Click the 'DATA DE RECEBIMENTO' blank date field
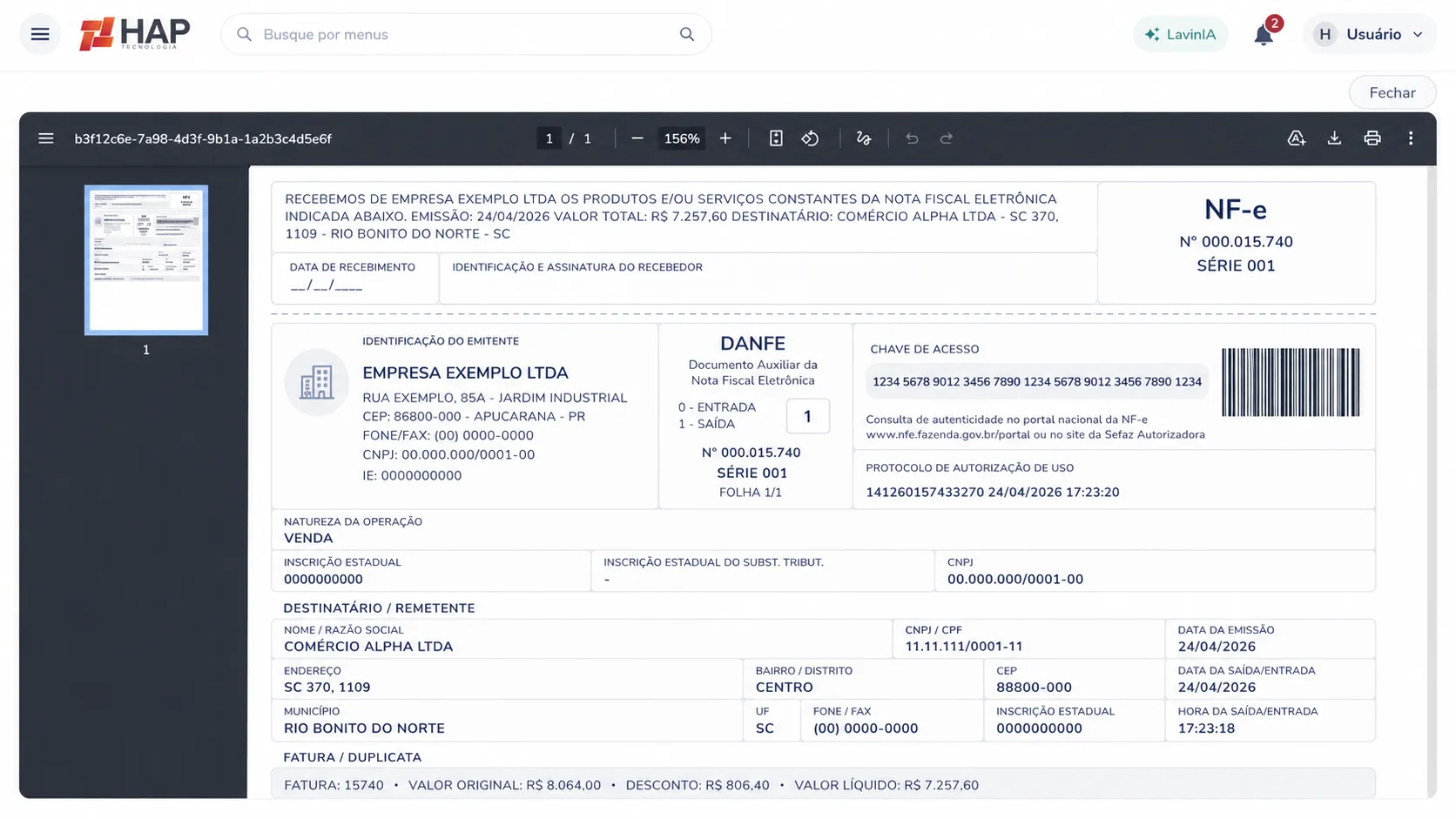 (327, 286)
